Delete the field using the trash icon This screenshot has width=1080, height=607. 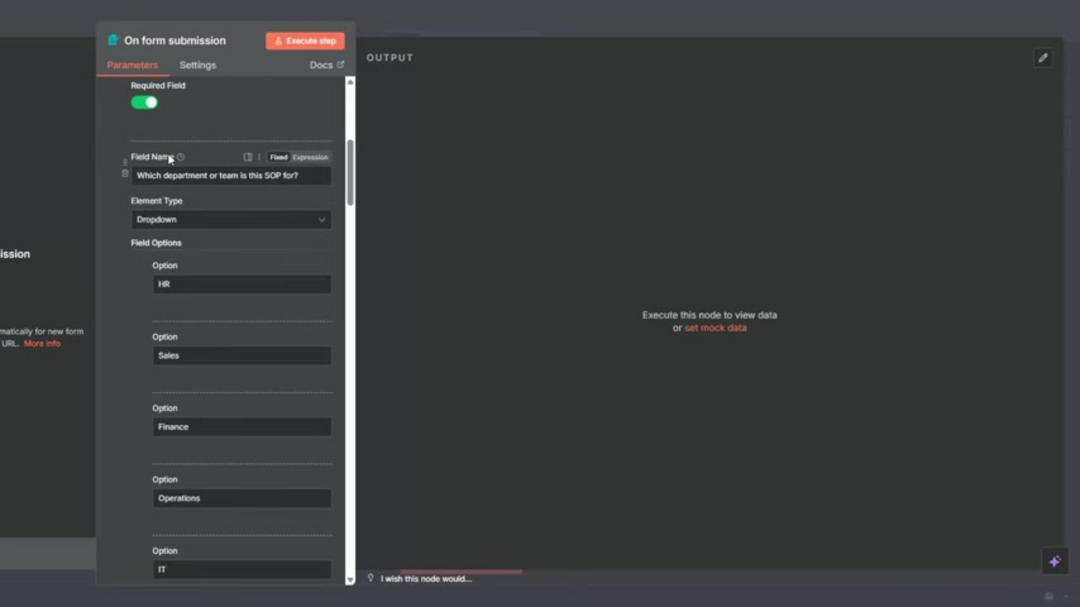pos(124,174)
